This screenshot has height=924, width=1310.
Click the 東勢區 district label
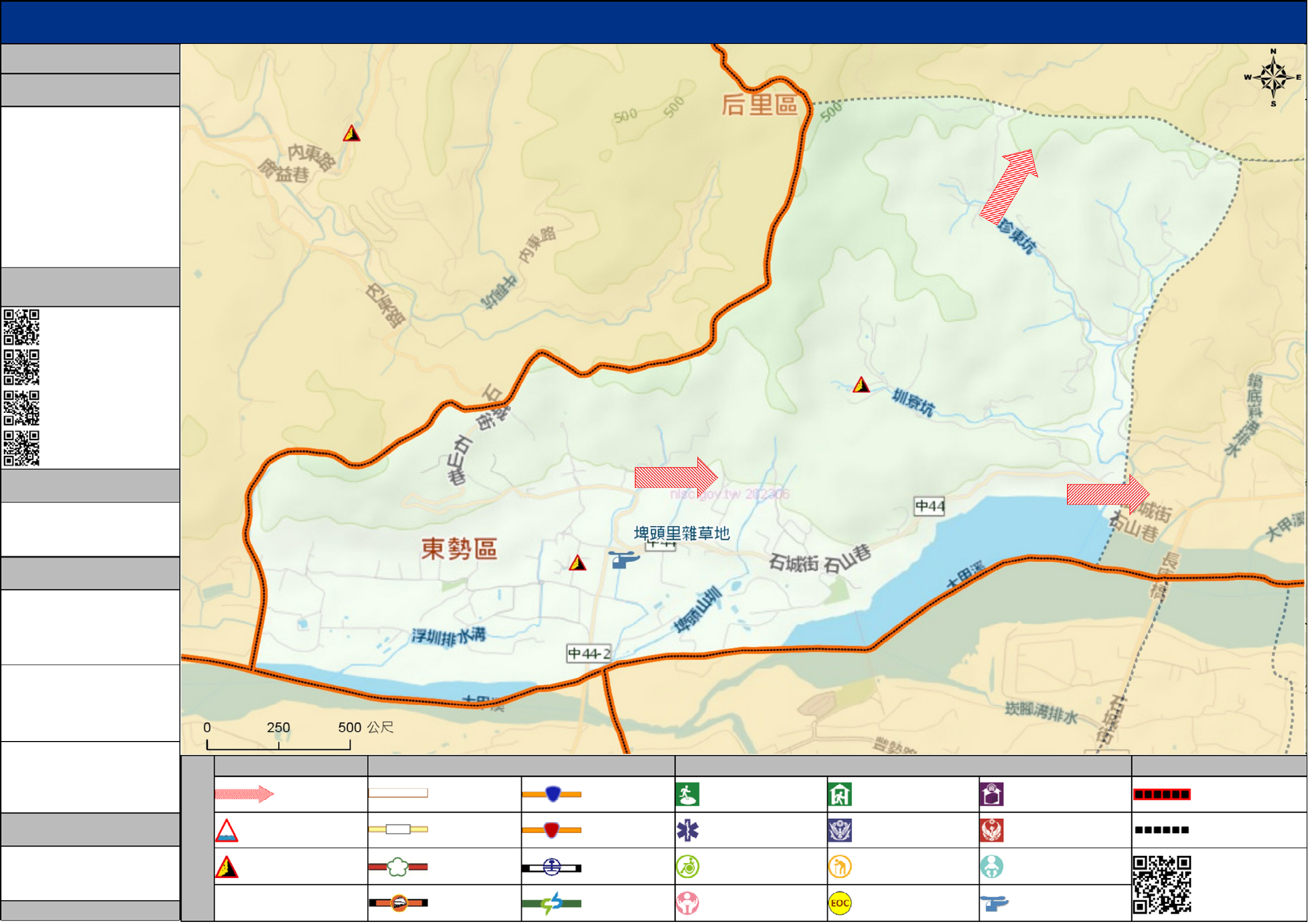(x=459, y=550)
